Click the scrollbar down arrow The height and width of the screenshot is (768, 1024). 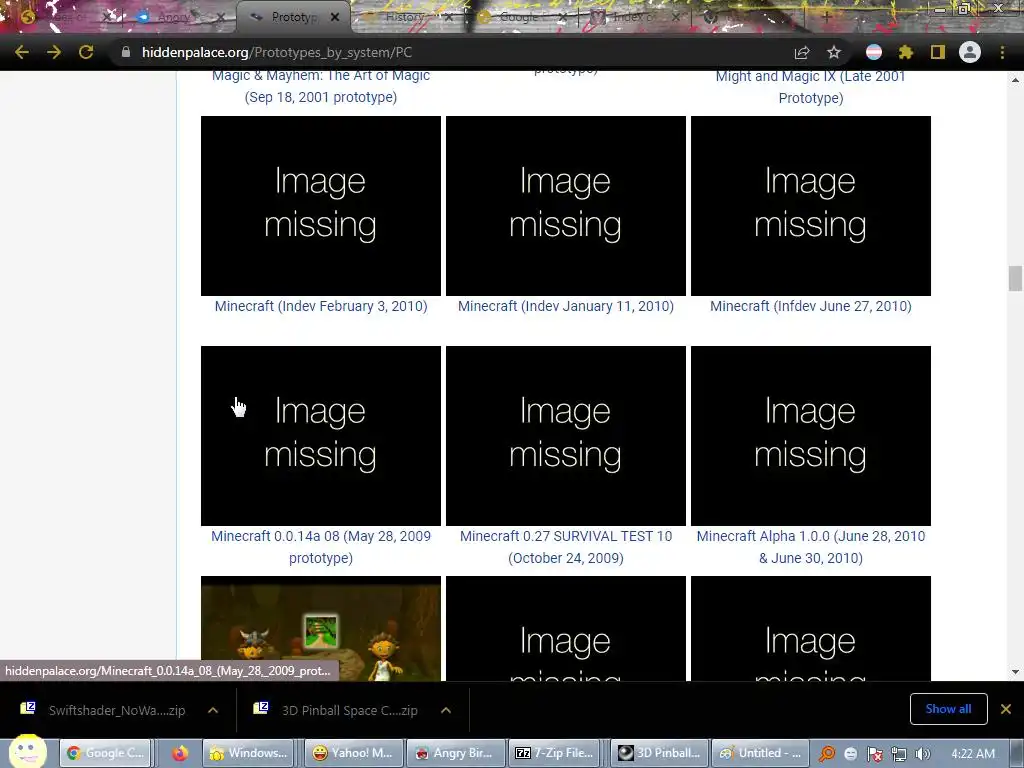1015,671
